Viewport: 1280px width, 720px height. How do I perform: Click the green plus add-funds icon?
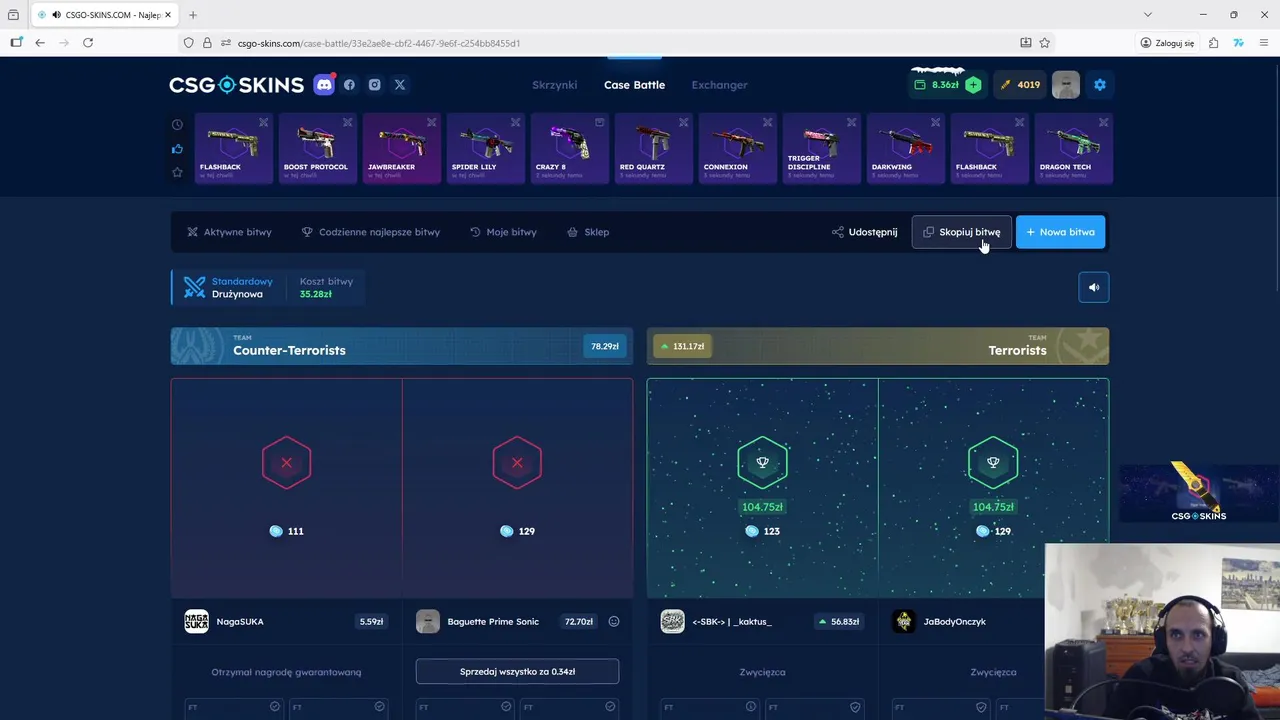pos(973,85)
